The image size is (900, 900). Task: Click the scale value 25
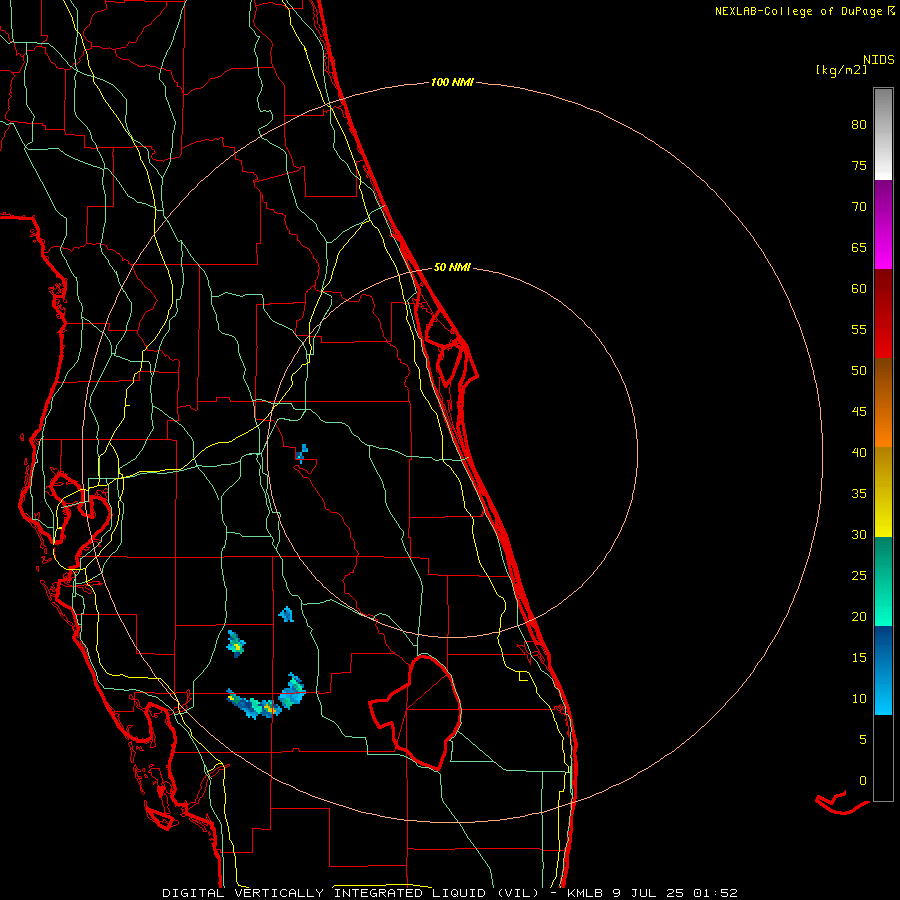tap(859, 576)
